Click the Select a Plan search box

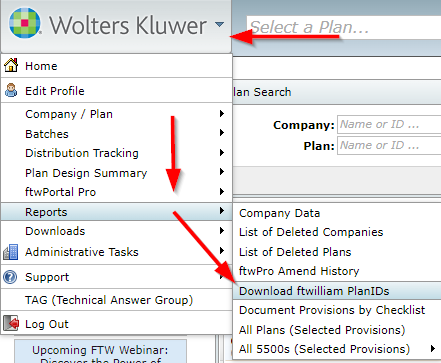coord(344,27)
